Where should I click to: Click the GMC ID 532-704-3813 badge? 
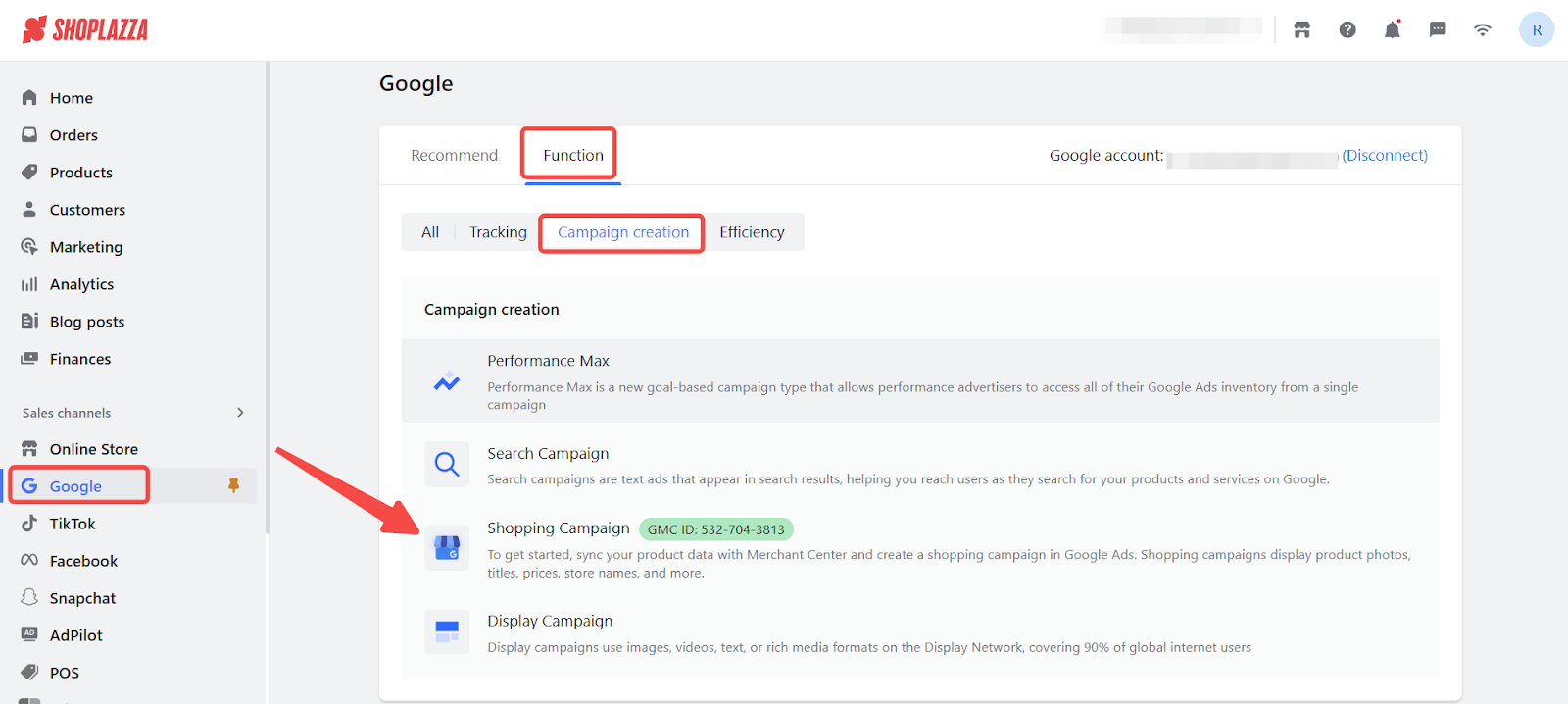point(716,529)
